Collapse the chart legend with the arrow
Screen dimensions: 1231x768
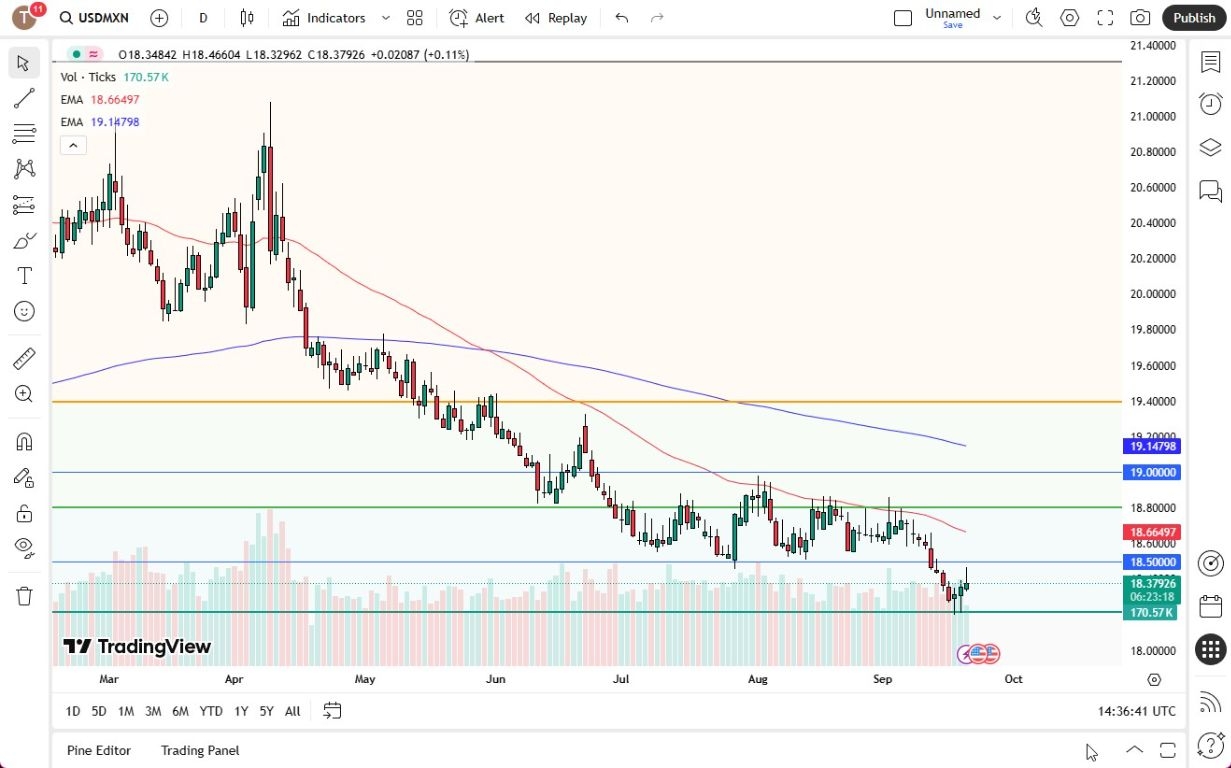(73, 145)
